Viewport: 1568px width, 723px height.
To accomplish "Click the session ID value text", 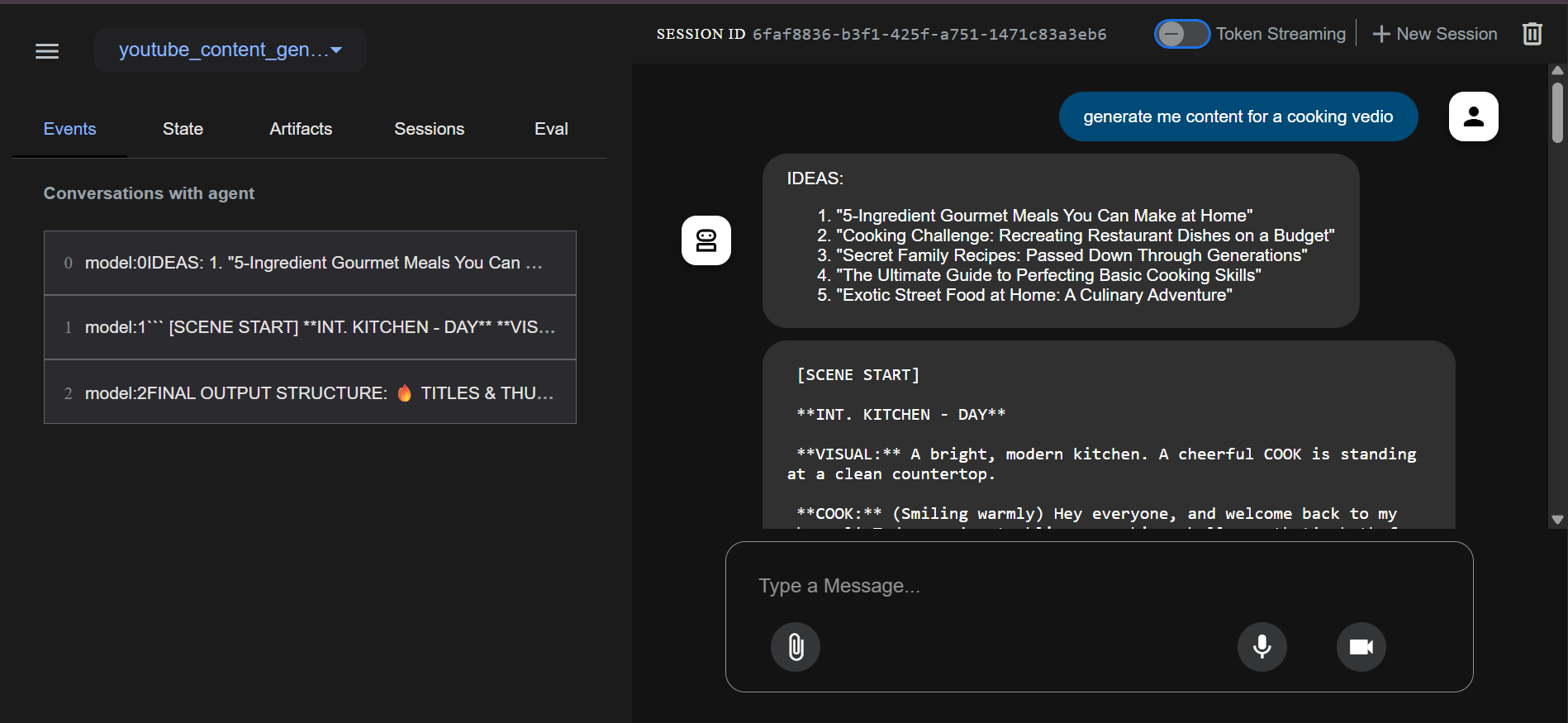I will click(929, 34).
